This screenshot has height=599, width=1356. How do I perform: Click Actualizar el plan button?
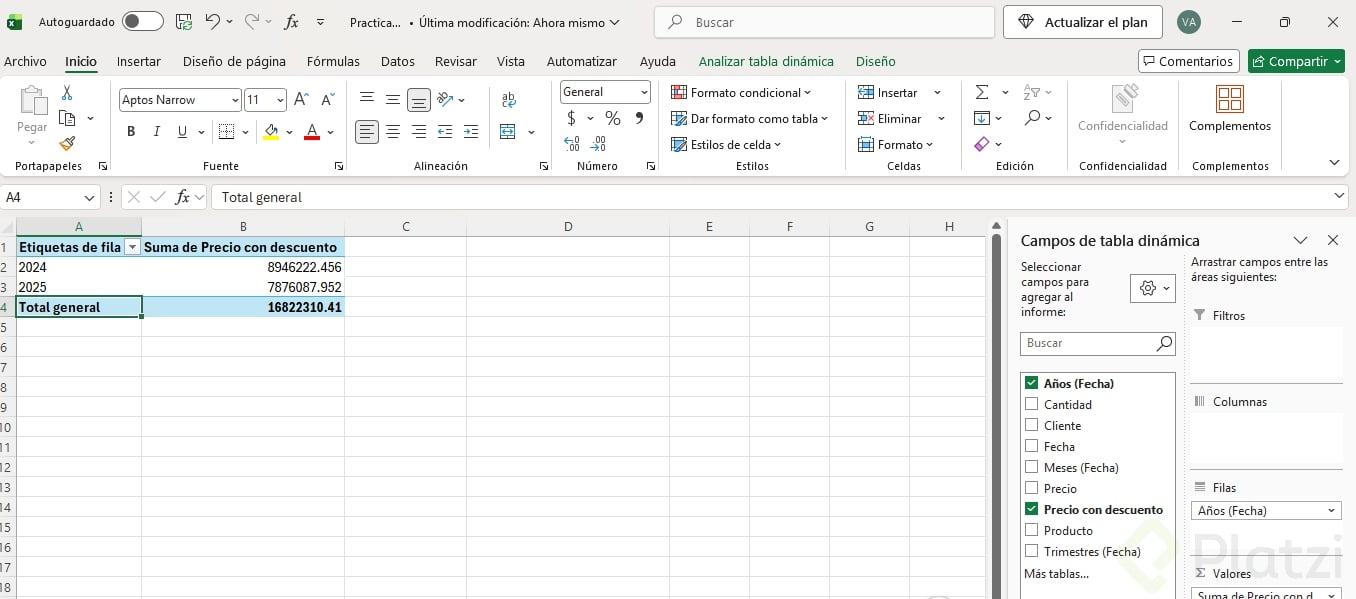(x=1083, y=22)
